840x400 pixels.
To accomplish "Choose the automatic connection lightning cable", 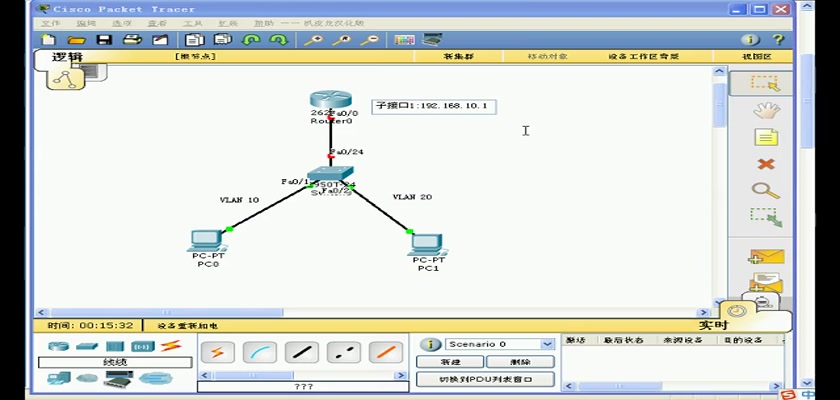I will pyautogui.click(x=218, y=353).
